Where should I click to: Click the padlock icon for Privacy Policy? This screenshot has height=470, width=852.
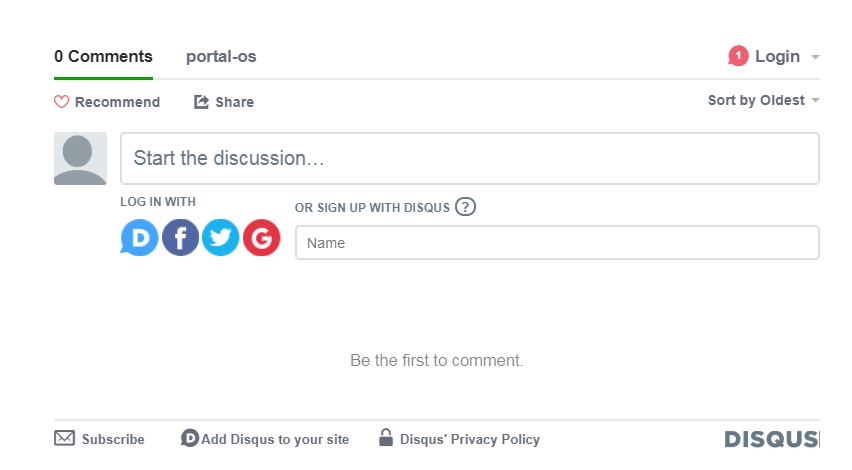pos(386,437)
